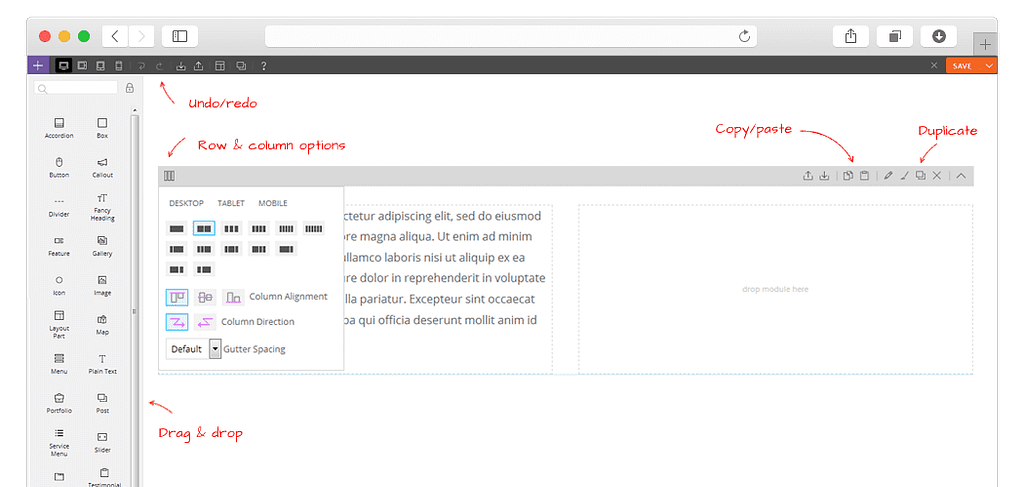Click the export icon in dark toolbar

click(199, 66)
